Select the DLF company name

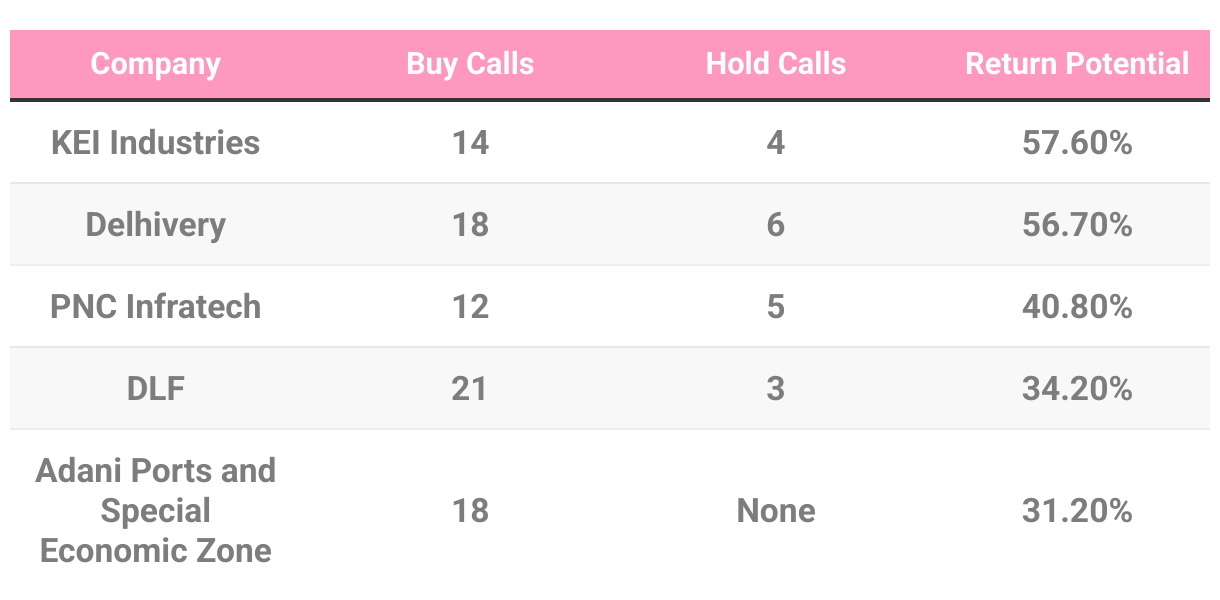(155, 388)
